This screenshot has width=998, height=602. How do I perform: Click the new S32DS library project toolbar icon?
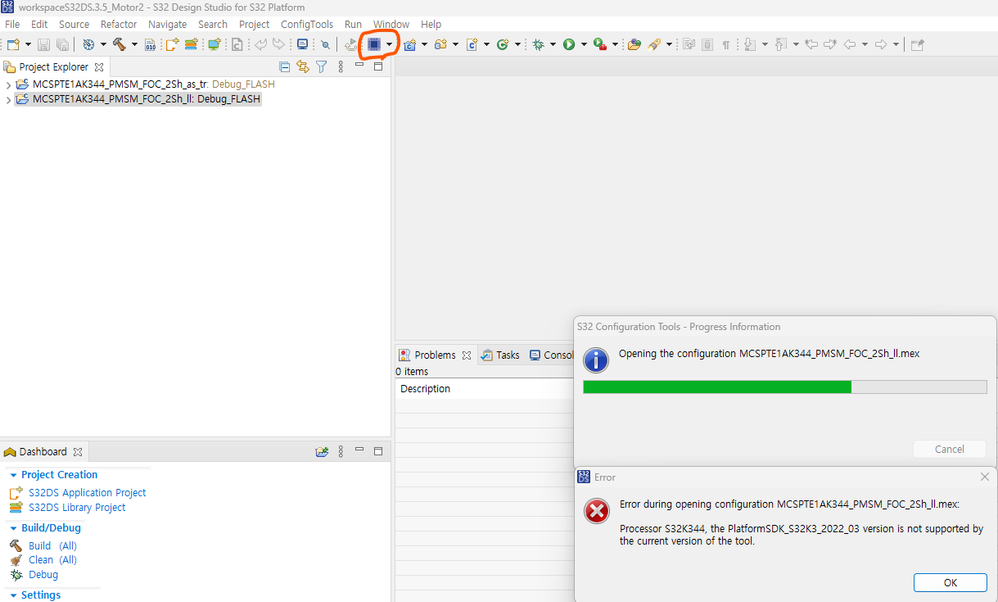[x=191, y=45]
